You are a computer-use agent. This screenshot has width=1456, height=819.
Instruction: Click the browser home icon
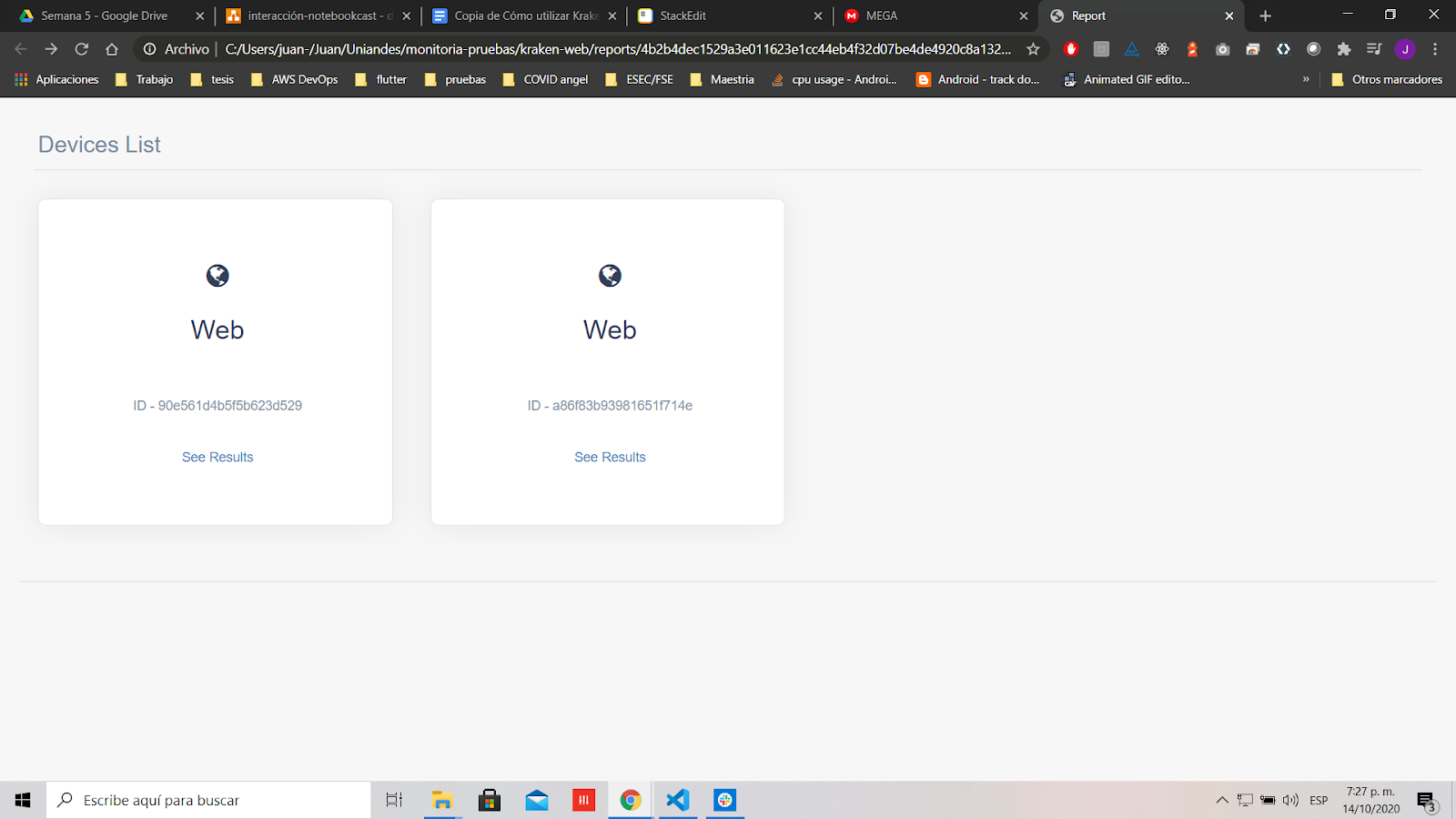112,49
